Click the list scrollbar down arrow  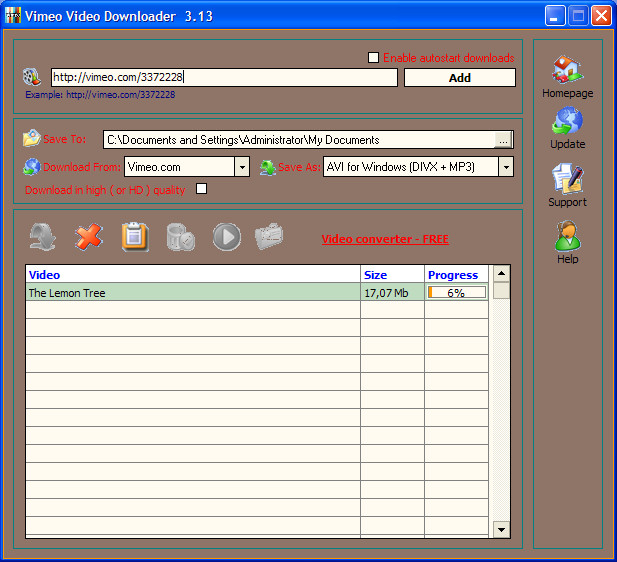coord(502,529)
